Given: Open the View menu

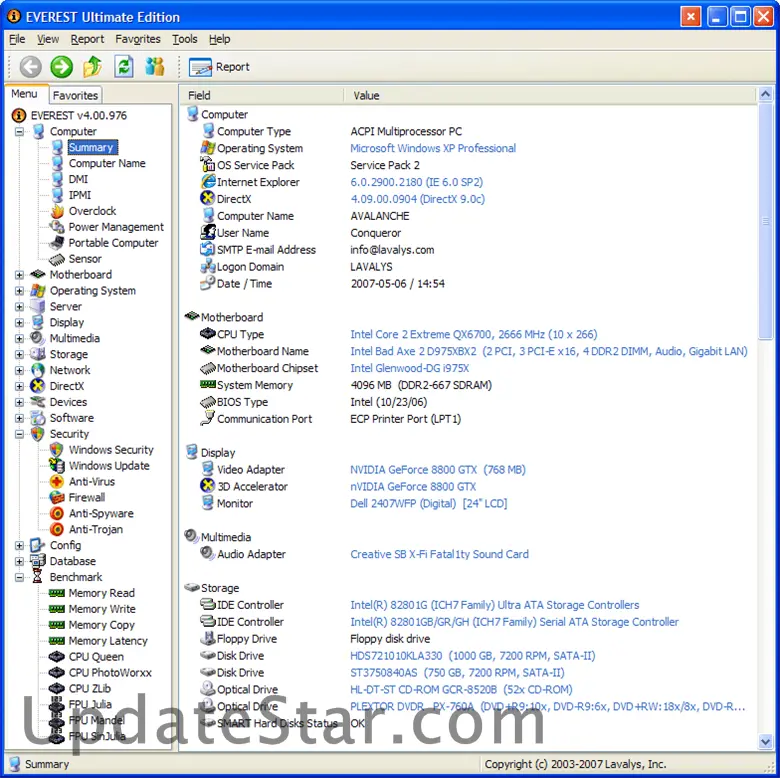Looking at the screenshot, I should [x=48, y=39].
